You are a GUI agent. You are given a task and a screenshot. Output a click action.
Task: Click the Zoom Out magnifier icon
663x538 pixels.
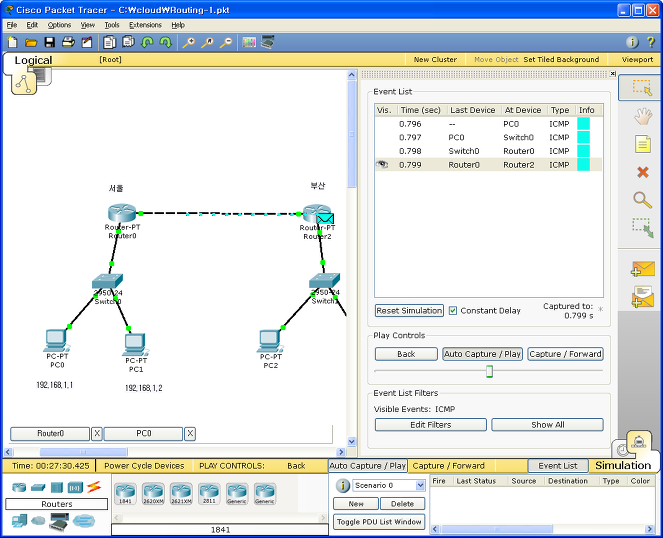tap(226, 42)
